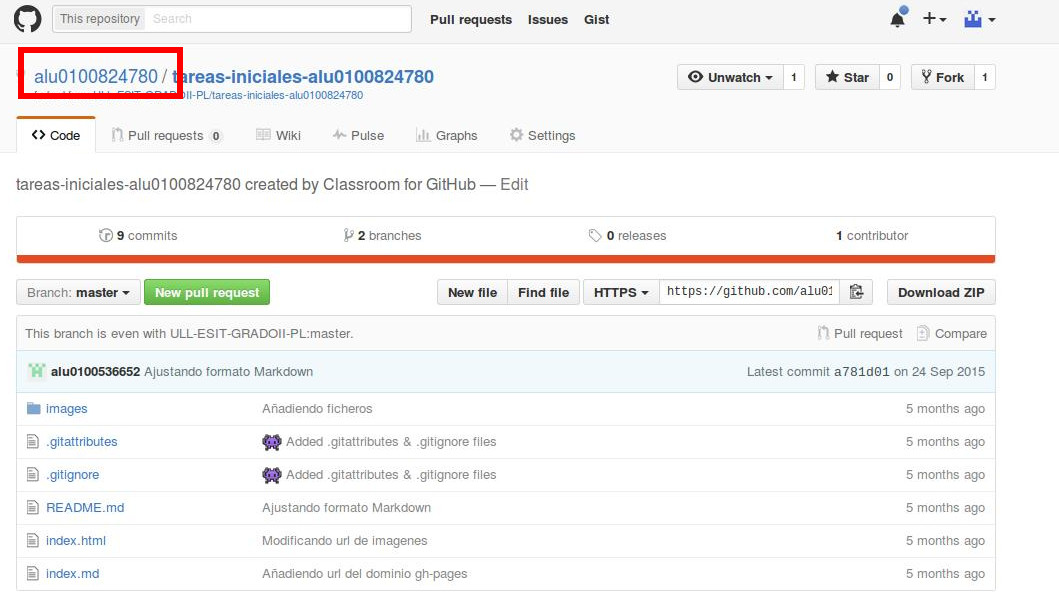Open .gitattributes row commit message link
1059x592 pixels.
(391, 441)
